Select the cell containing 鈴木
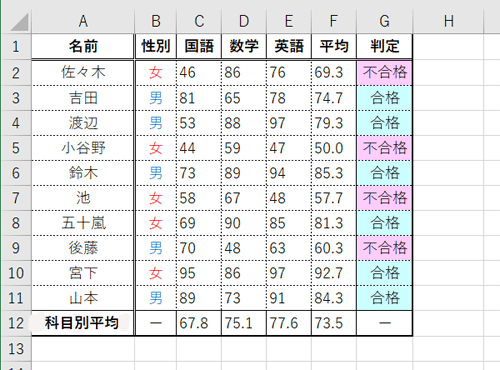This screenshot has width=500, height=370. 83,173
